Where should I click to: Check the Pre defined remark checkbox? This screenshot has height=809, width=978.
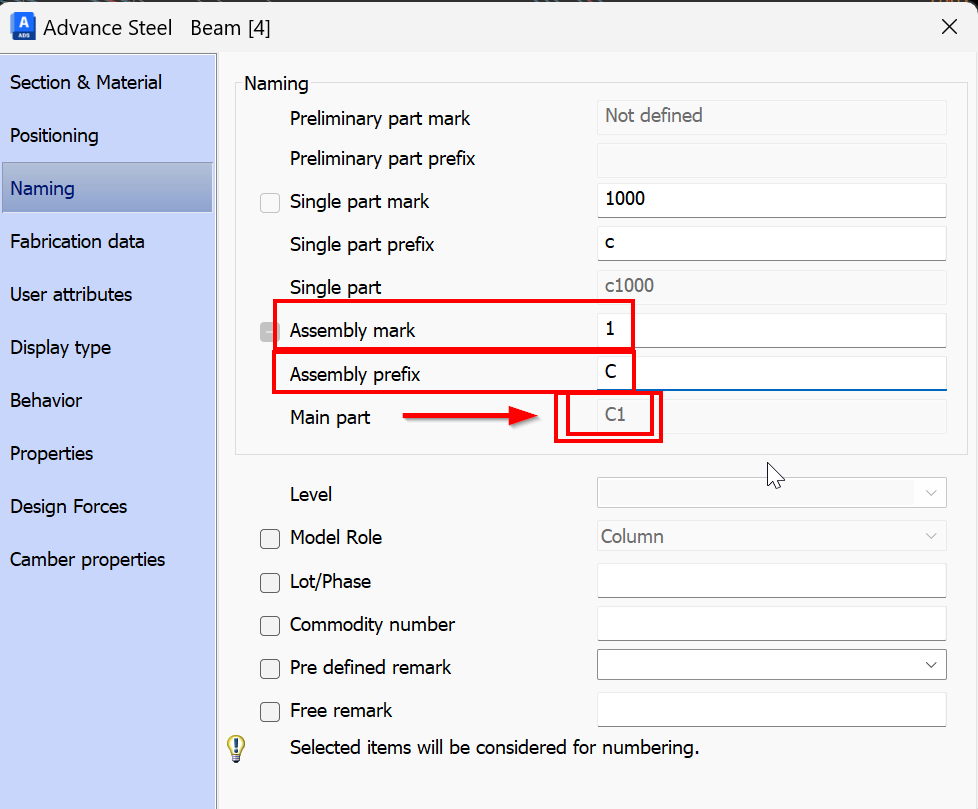[269, 668]
